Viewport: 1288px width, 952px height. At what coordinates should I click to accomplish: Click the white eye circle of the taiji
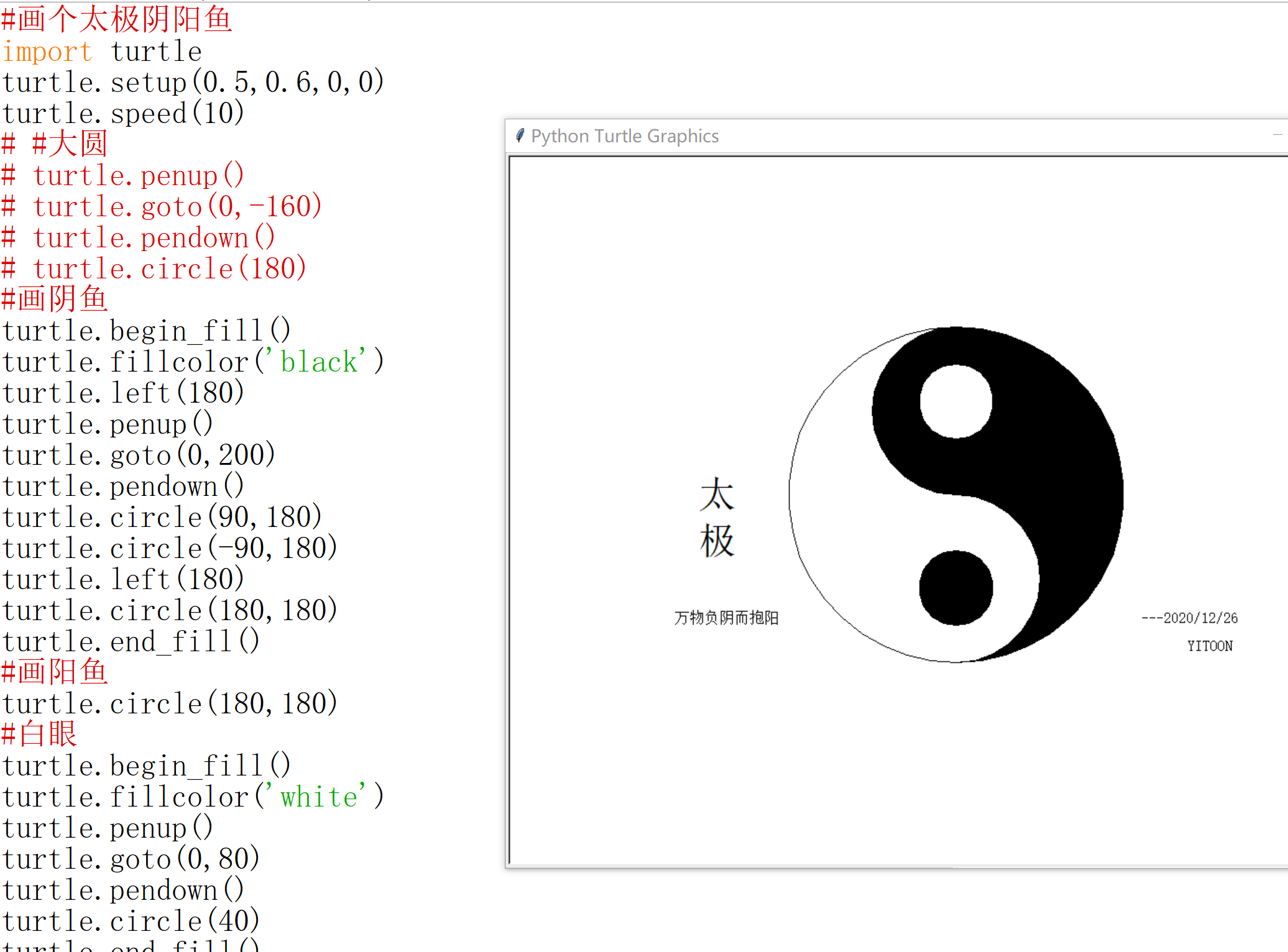tap(955, 401)
